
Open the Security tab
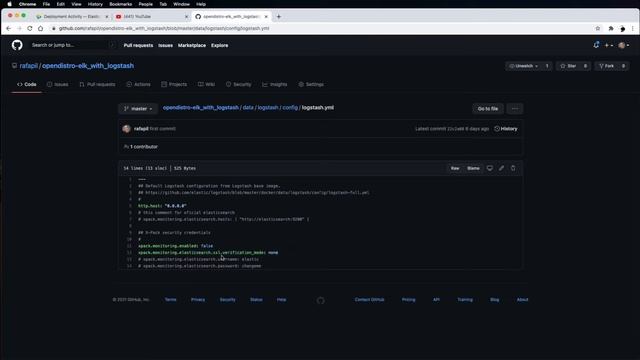[x=239, y=84]
